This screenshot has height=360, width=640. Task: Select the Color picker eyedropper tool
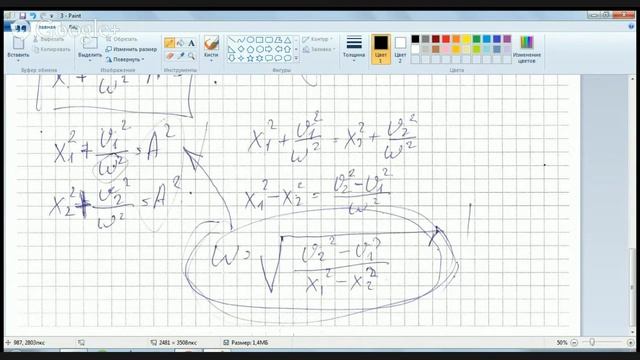pos(180,56)
